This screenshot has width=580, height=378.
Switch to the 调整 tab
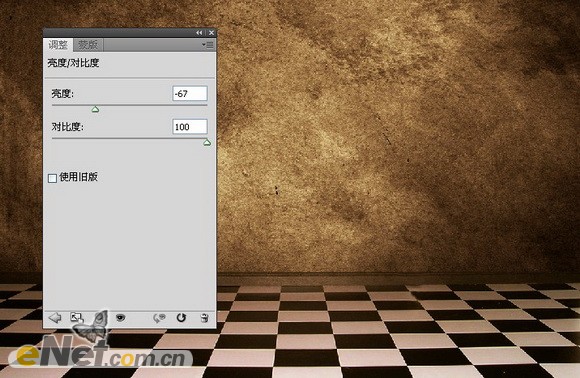point(58,45)
